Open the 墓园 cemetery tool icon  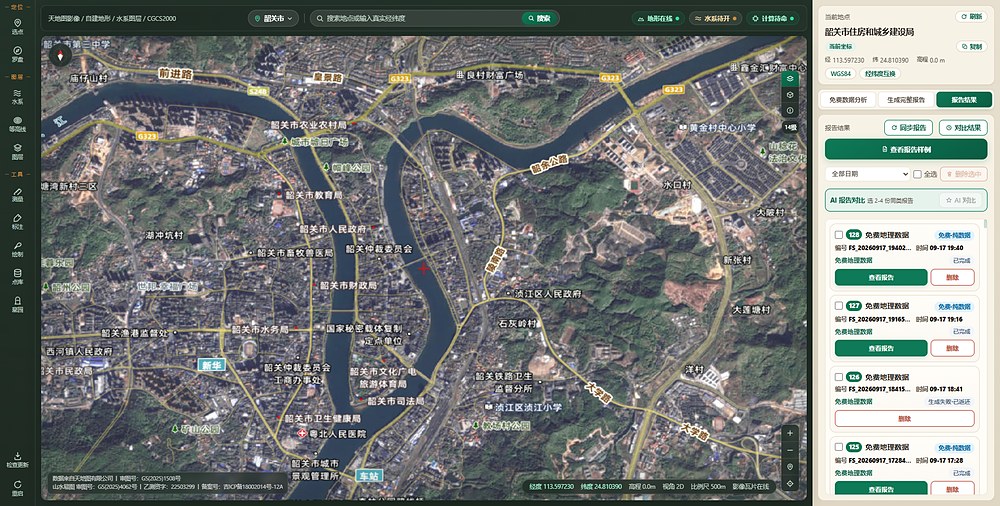coord(17,304)
